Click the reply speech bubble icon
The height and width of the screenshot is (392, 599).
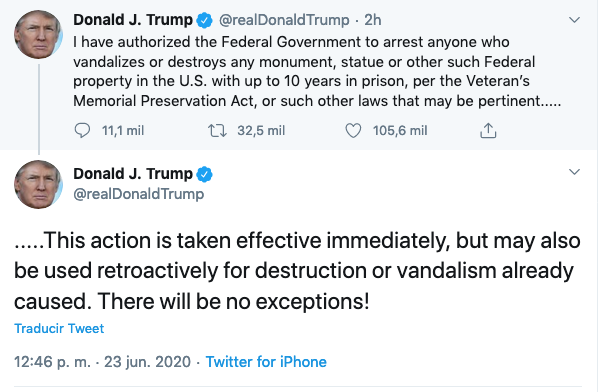(82, 131)
